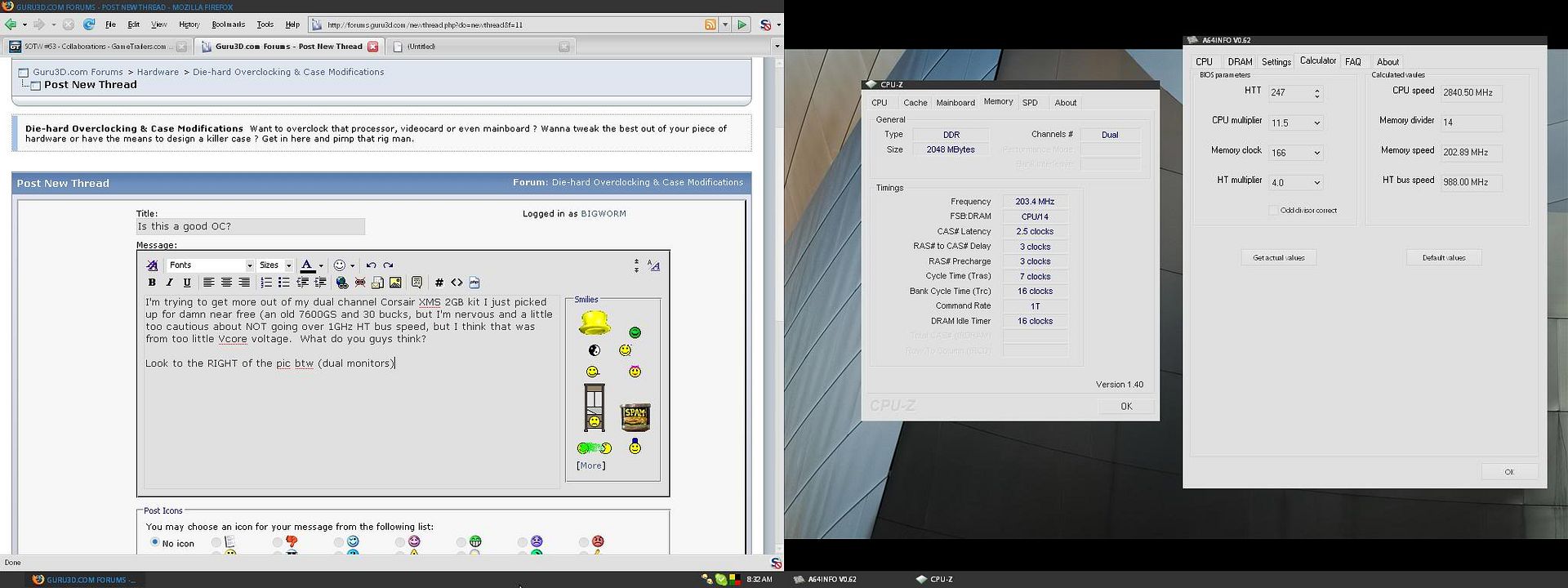Open CPU multiplier dropdown in A64INFO
The height and width of the screenshot is (588, 1568).
tap(1316, 123)
